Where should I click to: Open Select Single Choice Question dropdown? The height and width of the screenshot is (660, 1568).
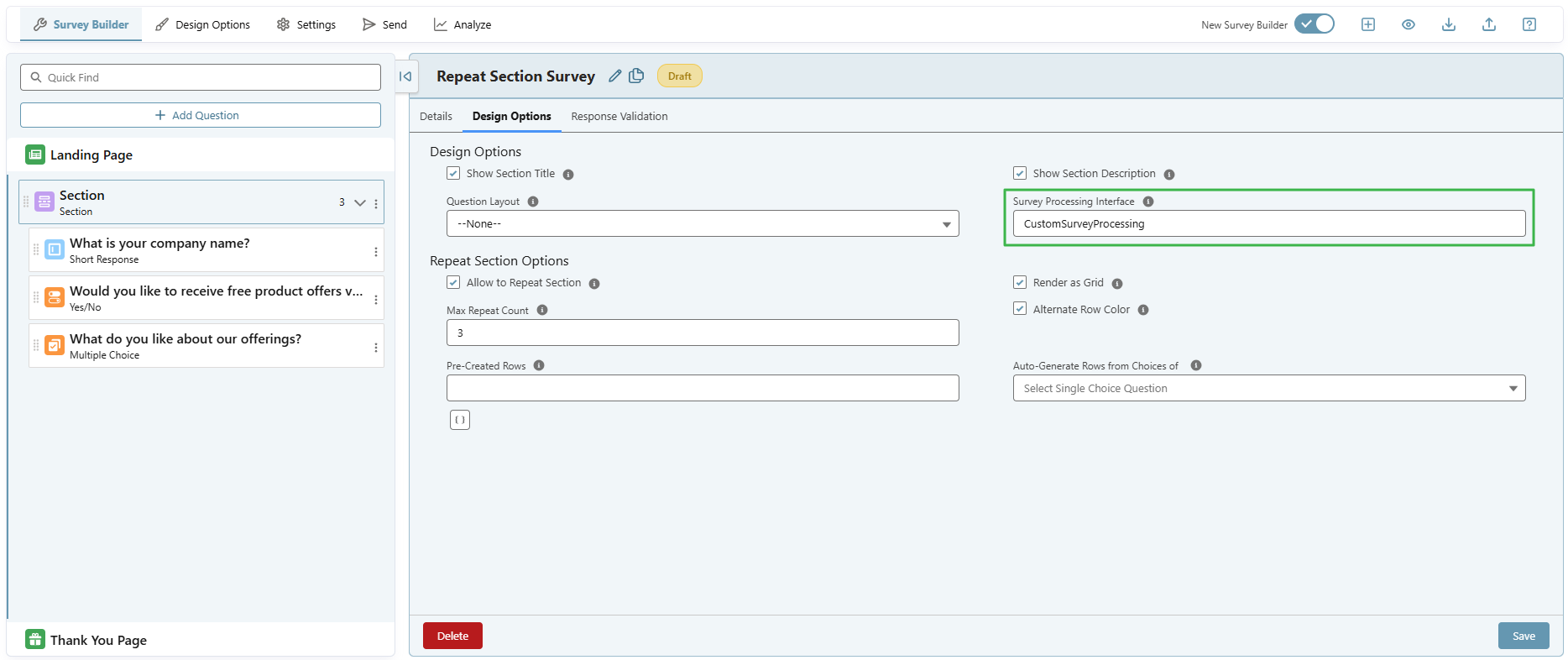click(x=1269, y=388)
